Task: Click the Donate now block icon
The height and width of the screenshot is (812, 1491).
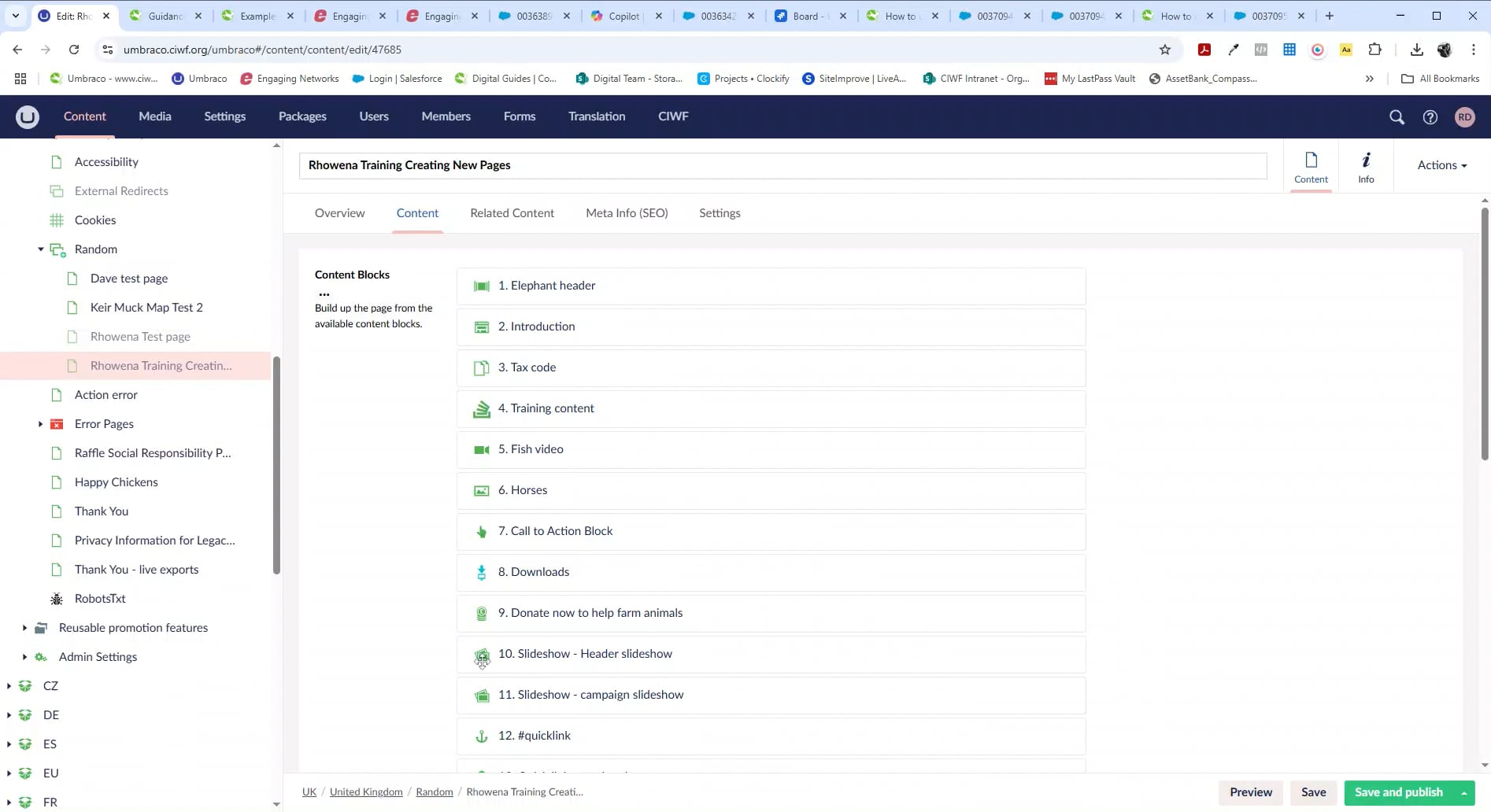Action: pos(481,613)
